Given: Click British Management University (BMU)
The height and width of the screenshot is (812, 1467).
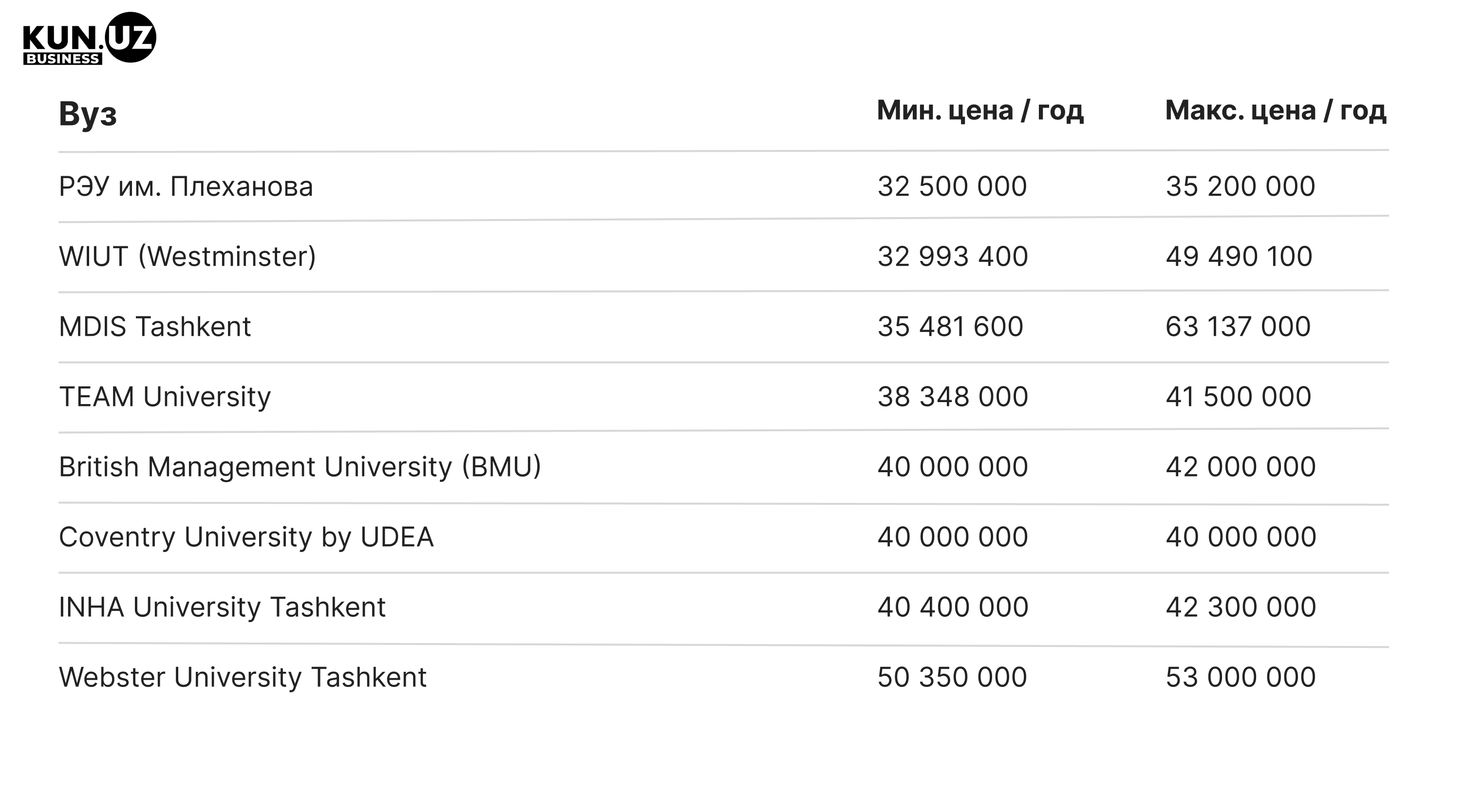Looking at the screenshot, I should [300, 467].
